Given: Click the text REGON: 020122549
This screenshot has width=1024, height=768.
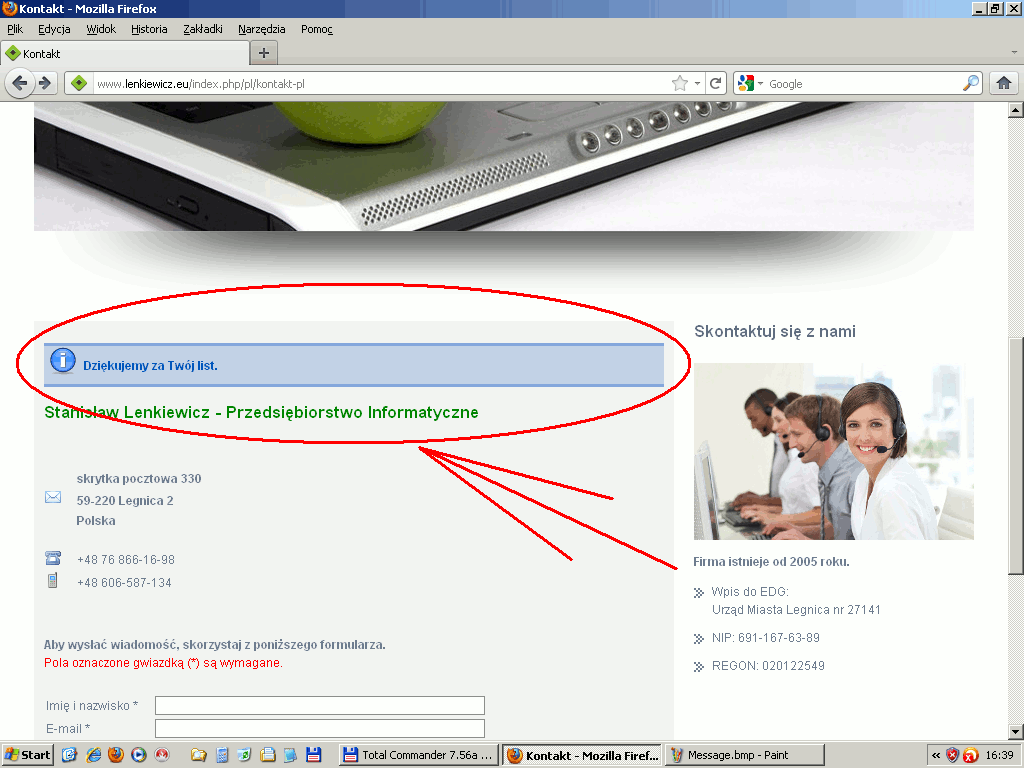Looking at the screenshot, I should point(768,665).
